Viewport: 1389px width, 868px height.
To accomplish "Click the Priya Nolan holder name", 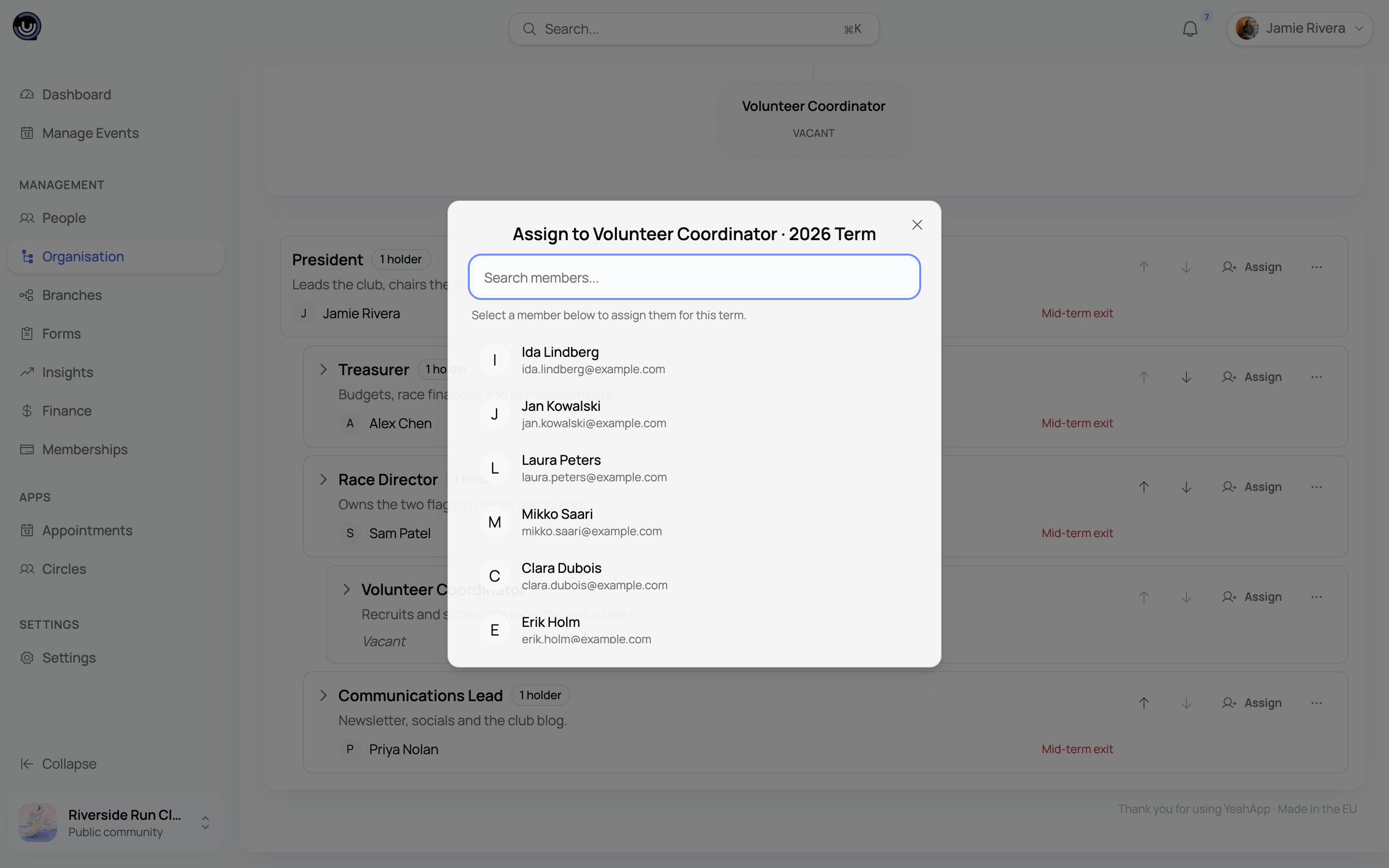I will pos(404,749).
